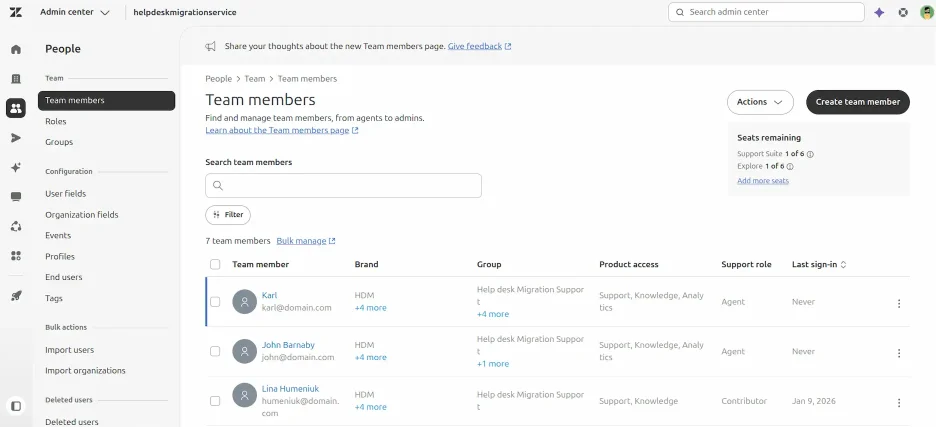The height and width of the screenshot is (427, 936).
Task: Click the Search team members field
Action: [343, 186]
